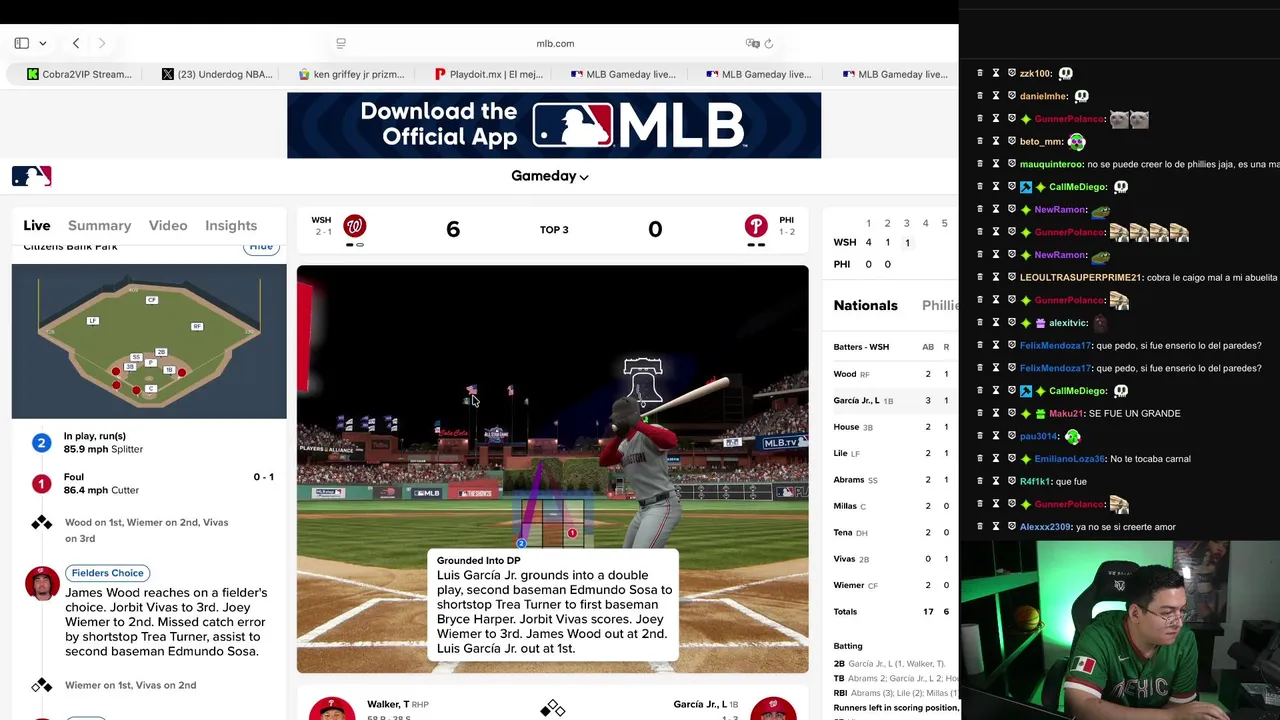Viewport: 1280px width, 720px height.
Task: Click the translate page icon
Action: pyautogui.click(x=752, y=43)
